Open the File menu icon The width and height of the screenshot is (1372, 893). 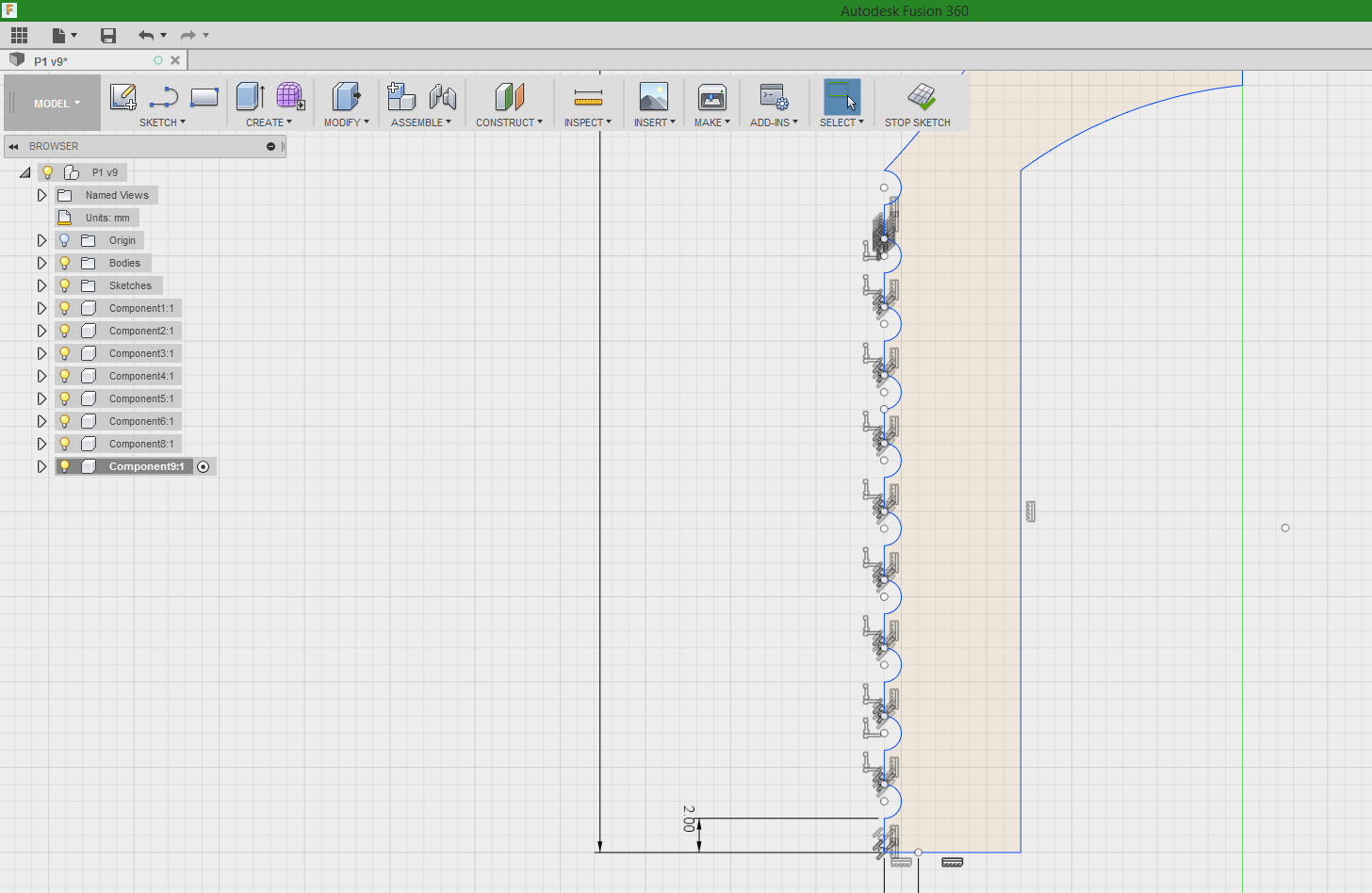click(59, 36)
